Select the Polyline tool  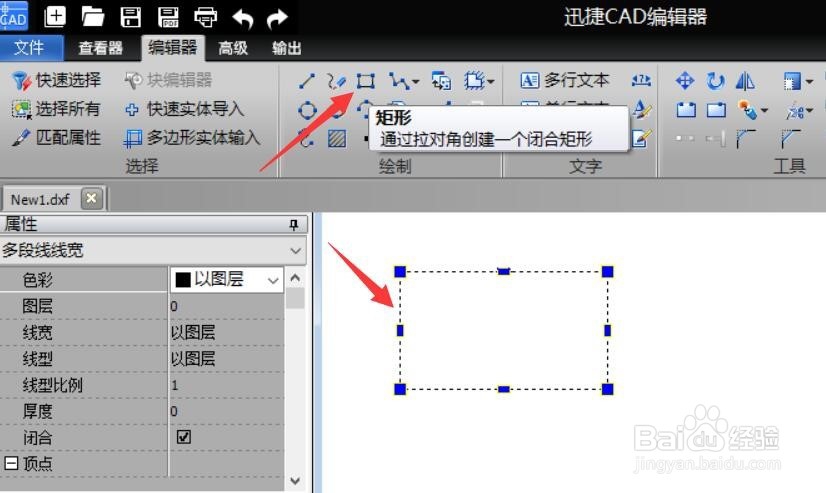point(399,81)
